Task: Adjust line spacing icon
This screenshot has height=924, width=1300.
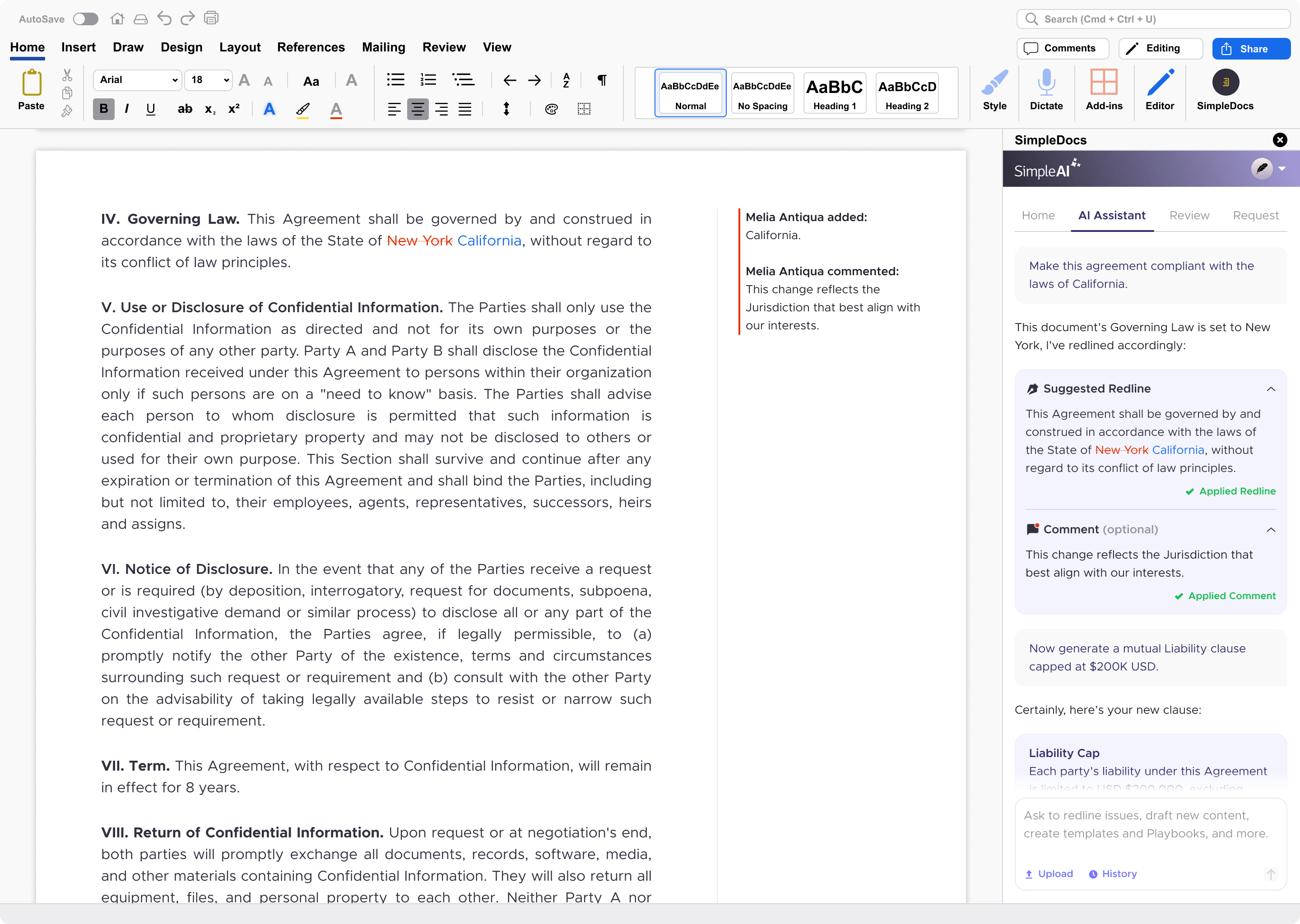Action: click(x=506, y=109)
